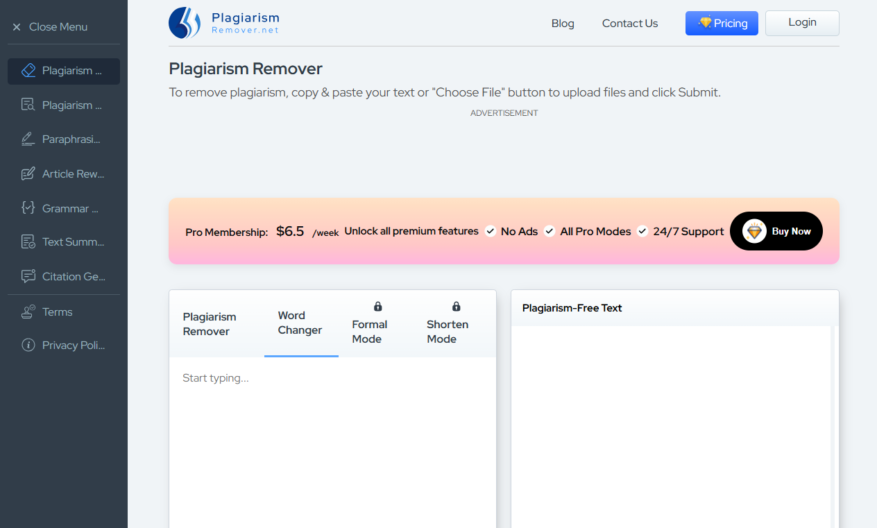877x528 pixels.
Task: Click the diamond icon on Pricing button
Action: coord(705,22)
